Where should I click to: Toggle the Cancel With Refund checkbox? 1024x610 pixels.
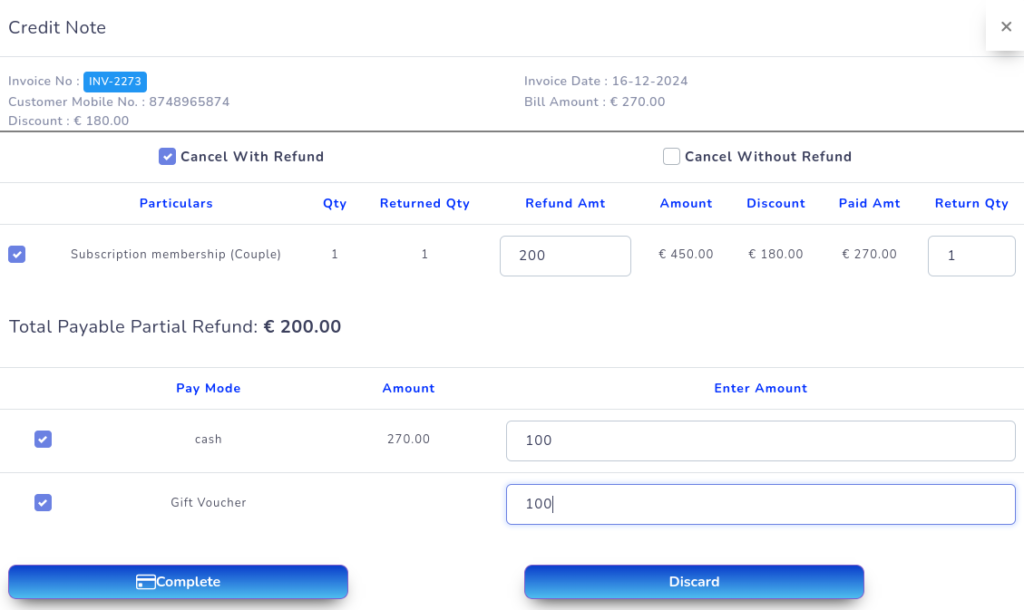pos(167,156)
